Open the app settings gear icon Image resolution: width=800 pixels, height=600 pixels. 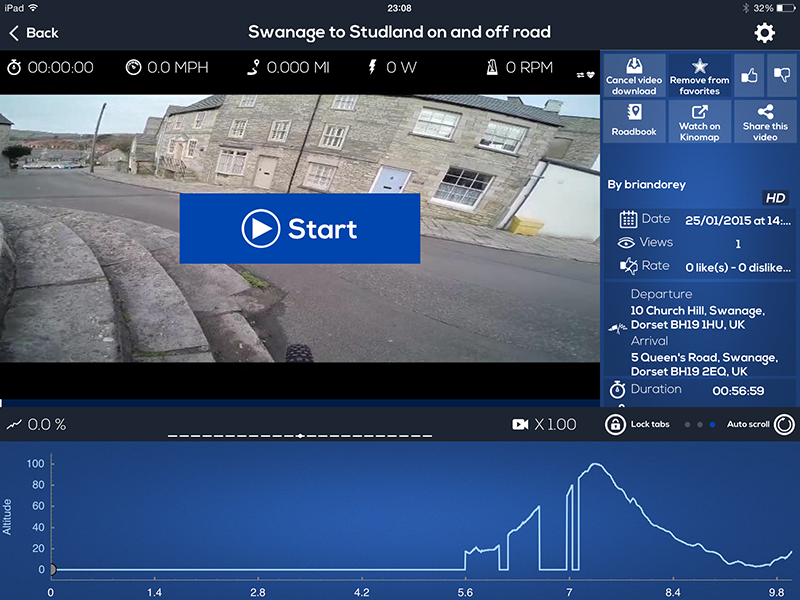click(x=765, y=31)
